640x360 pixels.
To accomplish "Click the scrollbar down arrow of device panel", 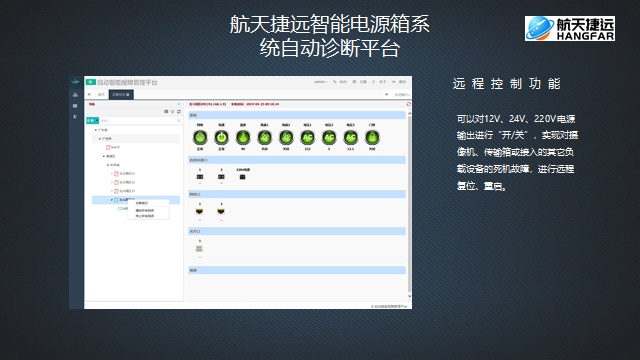I will pos(409,296).
